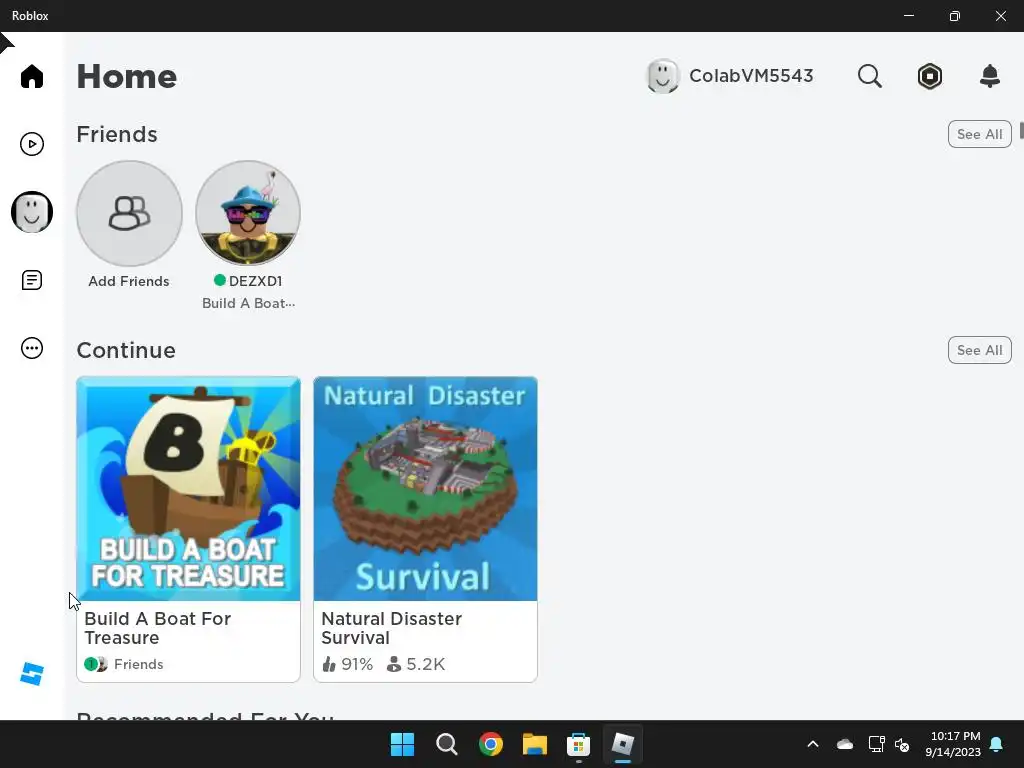Restore down the Roblox window
The height and width of the screenshot is (768, 1024).
pyautogui.click(x=955, y=16)
